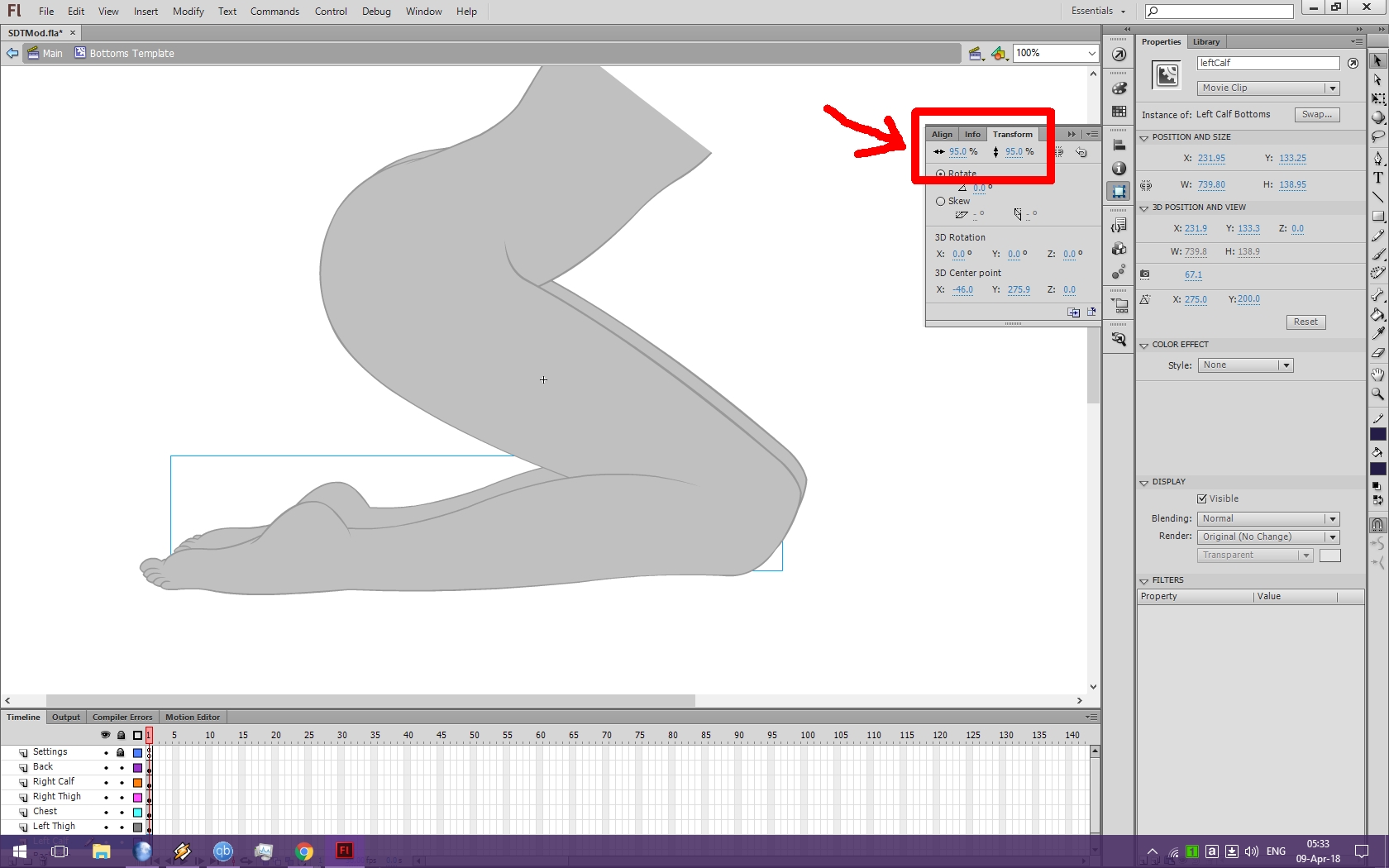Select the Text tool in the toolbar
Screen dimensions: 1389x868
coord(1377,178)
